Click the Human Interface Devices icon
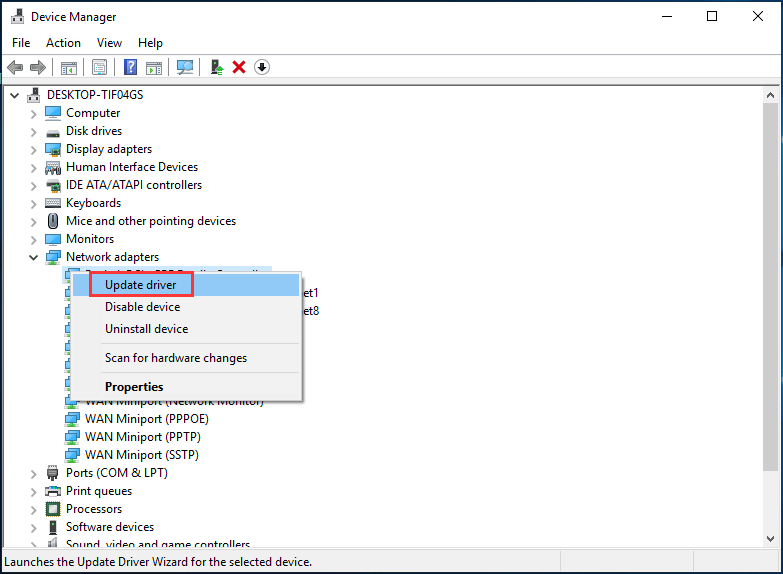 point(53,167)
